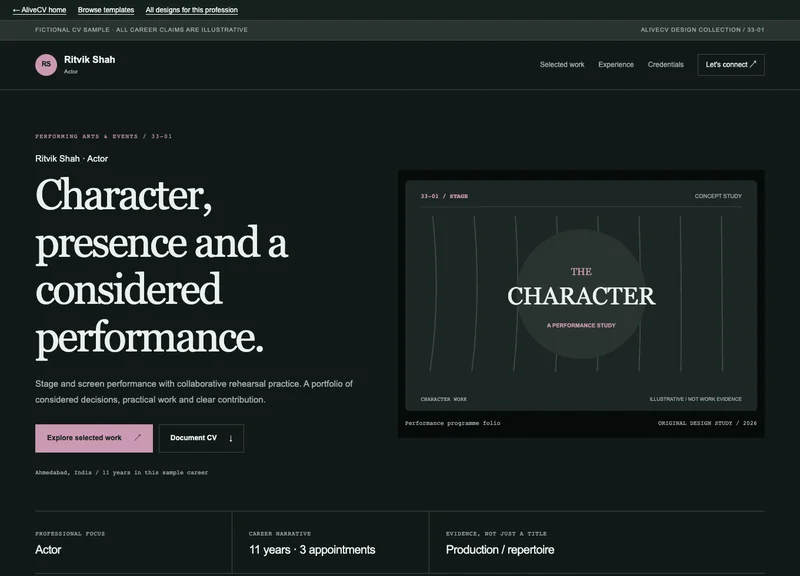Click the 'Performance programme folio' caption
The image size is (800, 576).
pos(453,423)
